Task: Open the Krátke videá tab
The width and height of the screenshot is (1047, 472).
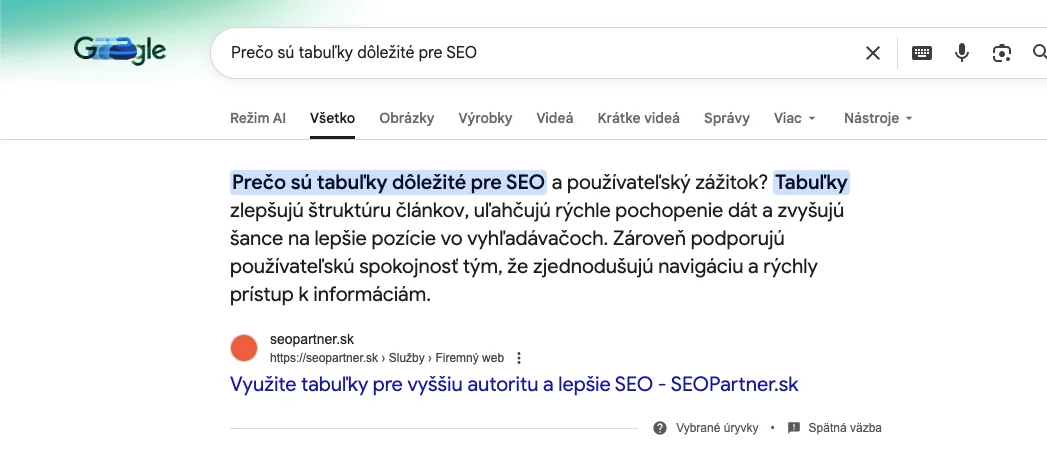Action: pos(639,118)
